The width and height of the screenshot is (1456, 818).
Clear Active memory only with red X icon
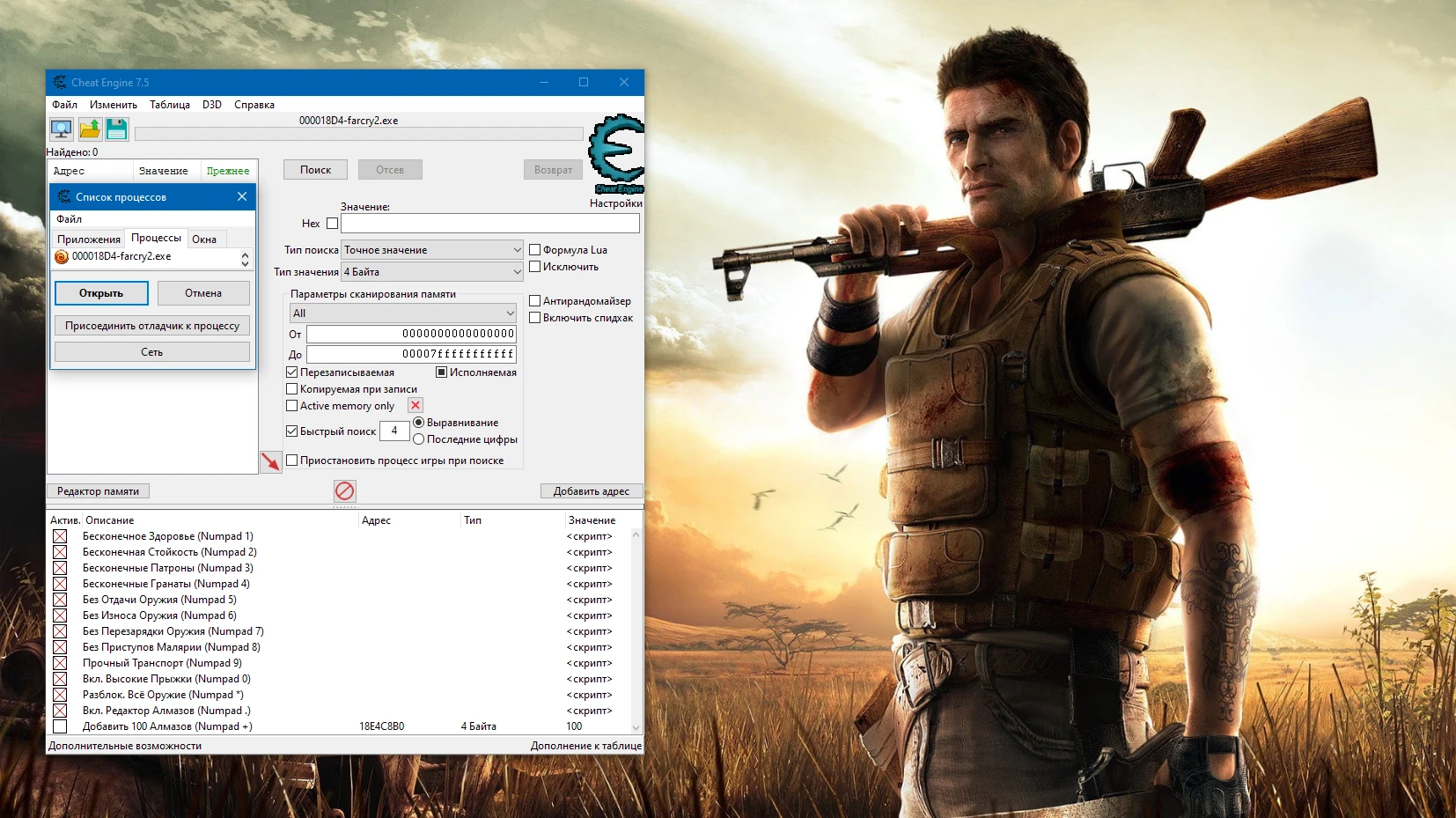point(415,405)
